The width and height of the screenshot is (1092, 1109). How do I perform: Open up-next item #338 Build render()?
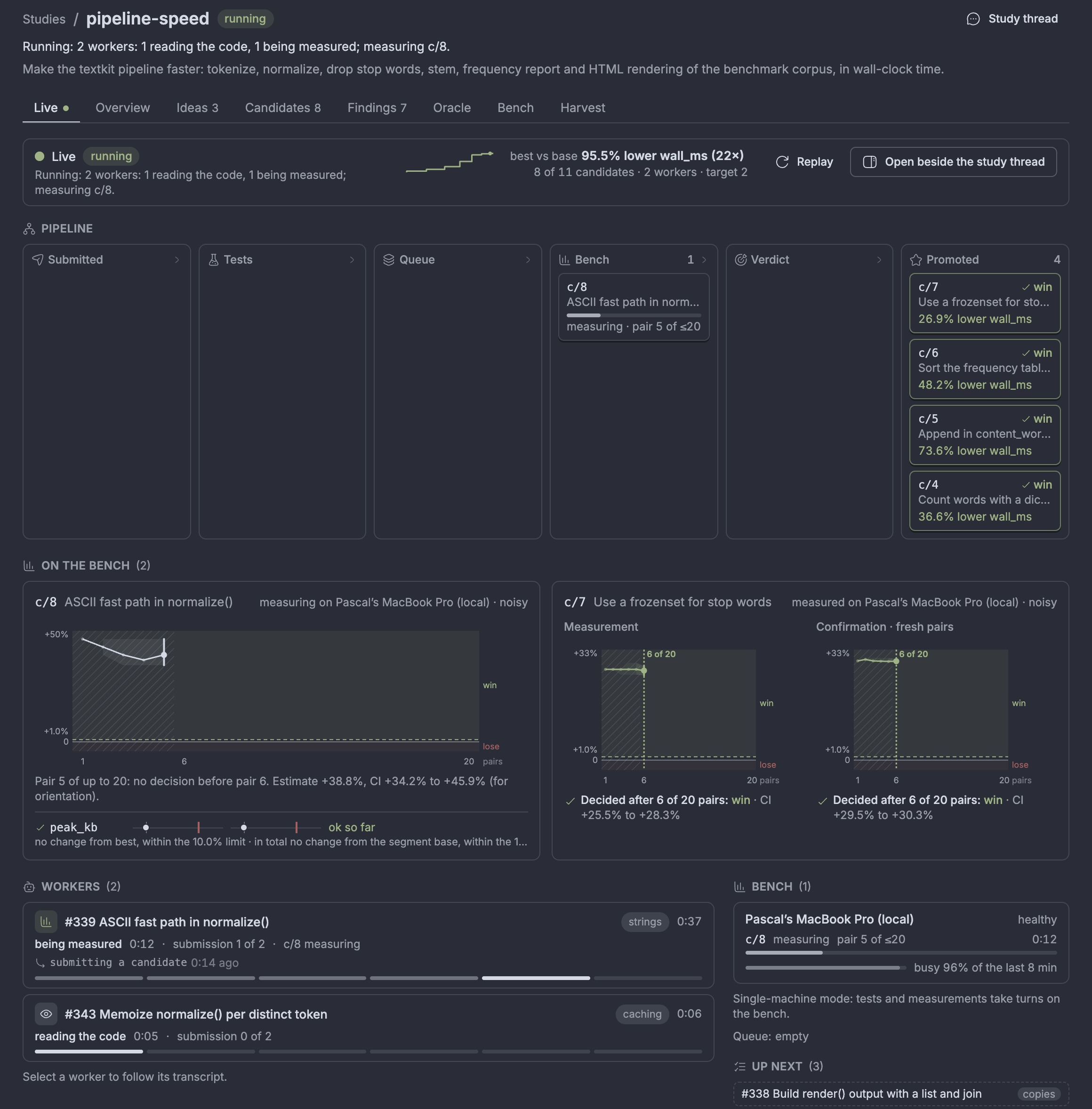coord(901,1094)
